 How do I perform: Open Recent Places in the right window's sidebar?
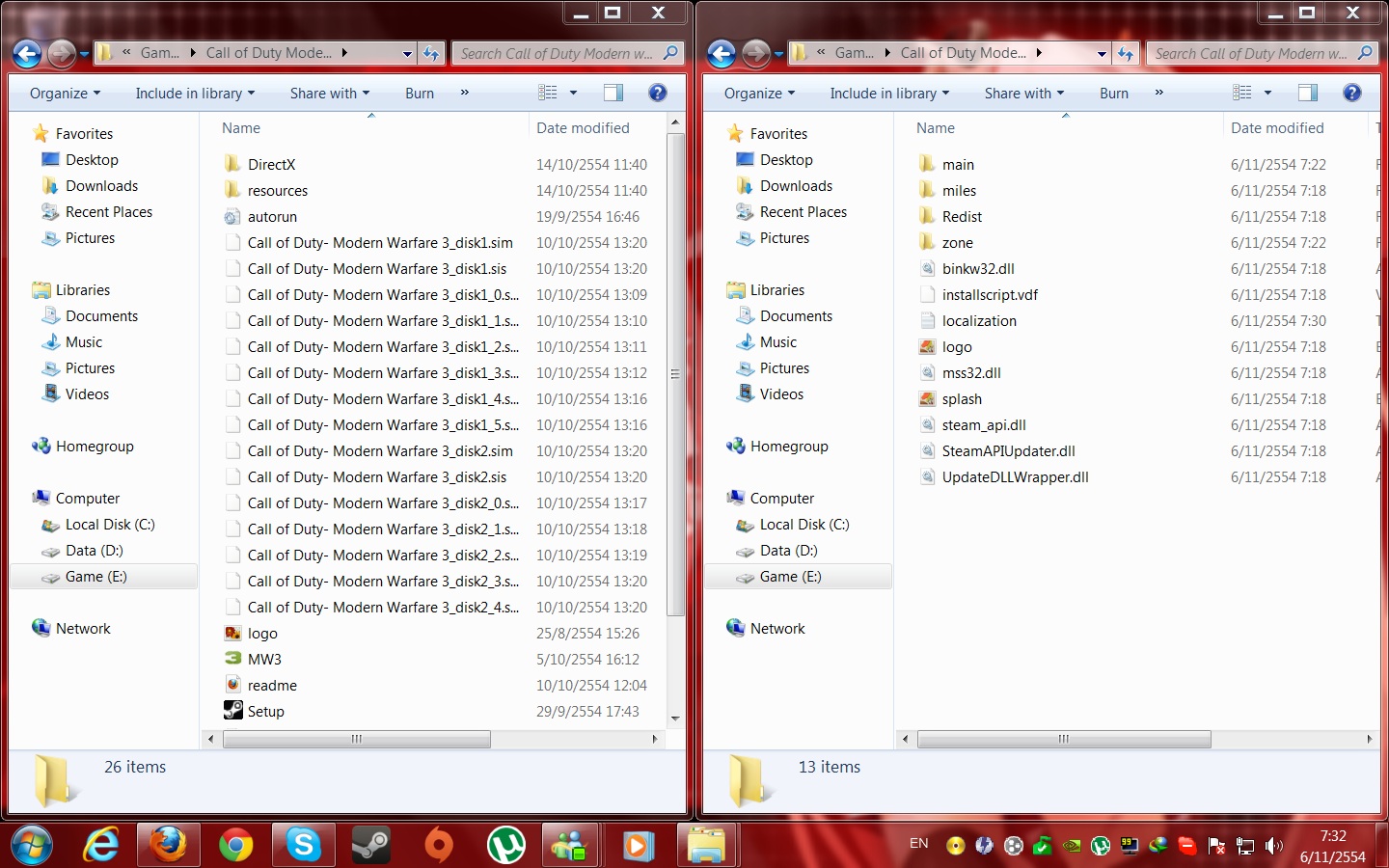point(803,212)
